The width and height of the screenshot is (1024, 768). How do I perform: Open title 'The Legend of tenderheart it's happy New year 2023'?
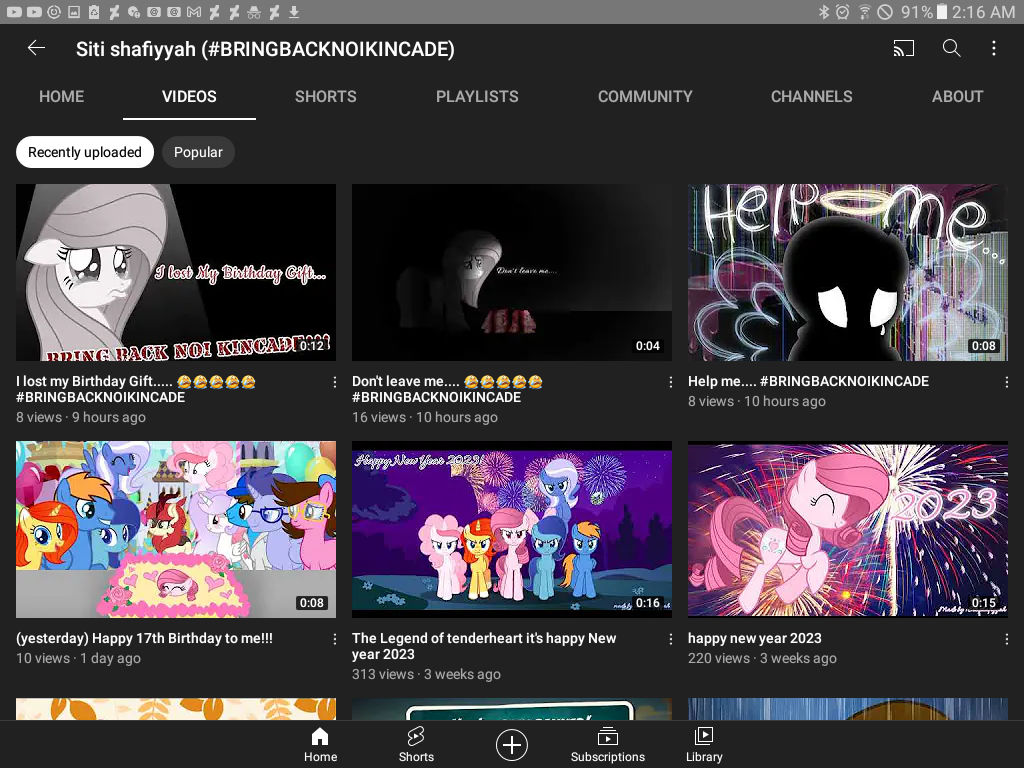(x=484, y=647)
